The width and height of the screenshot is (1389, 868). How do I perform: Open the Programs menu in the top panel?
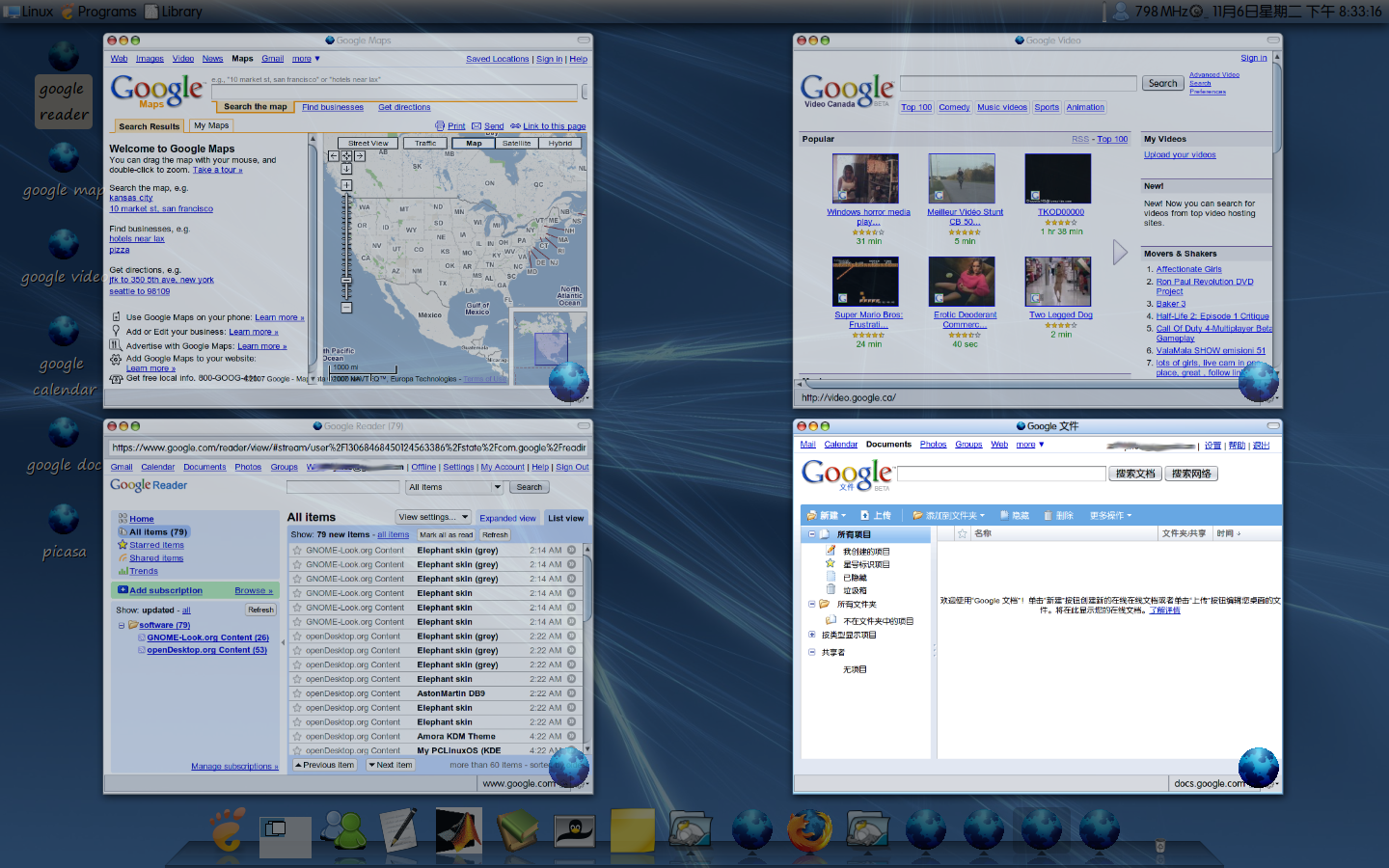(x=99, y=12)
